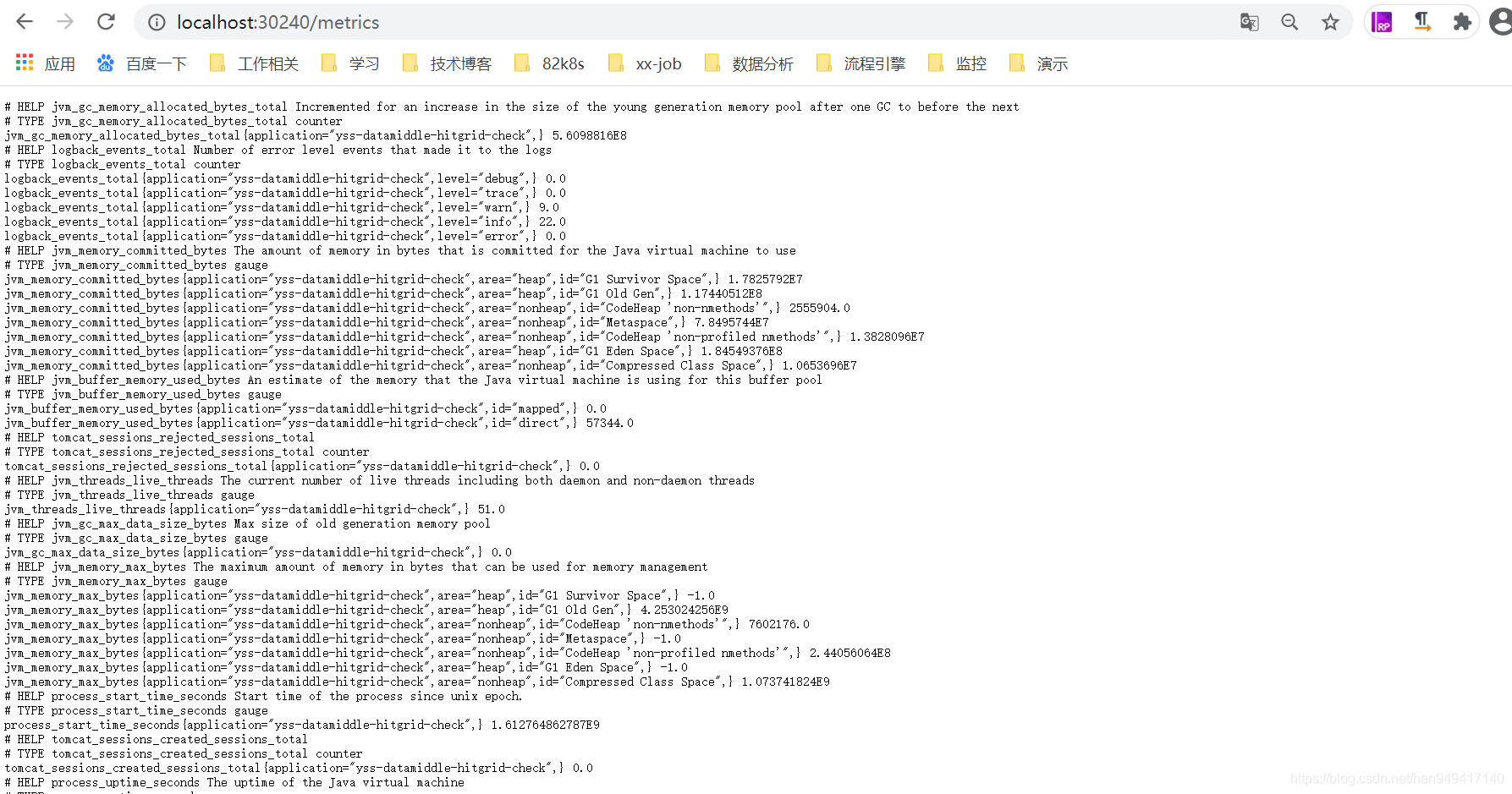Viewport: 1512px width, 794px height.
Task: Click the process_start_time_seconds value 1.612764862787E9
Action: pyautogui.click(x=545, y=725)
